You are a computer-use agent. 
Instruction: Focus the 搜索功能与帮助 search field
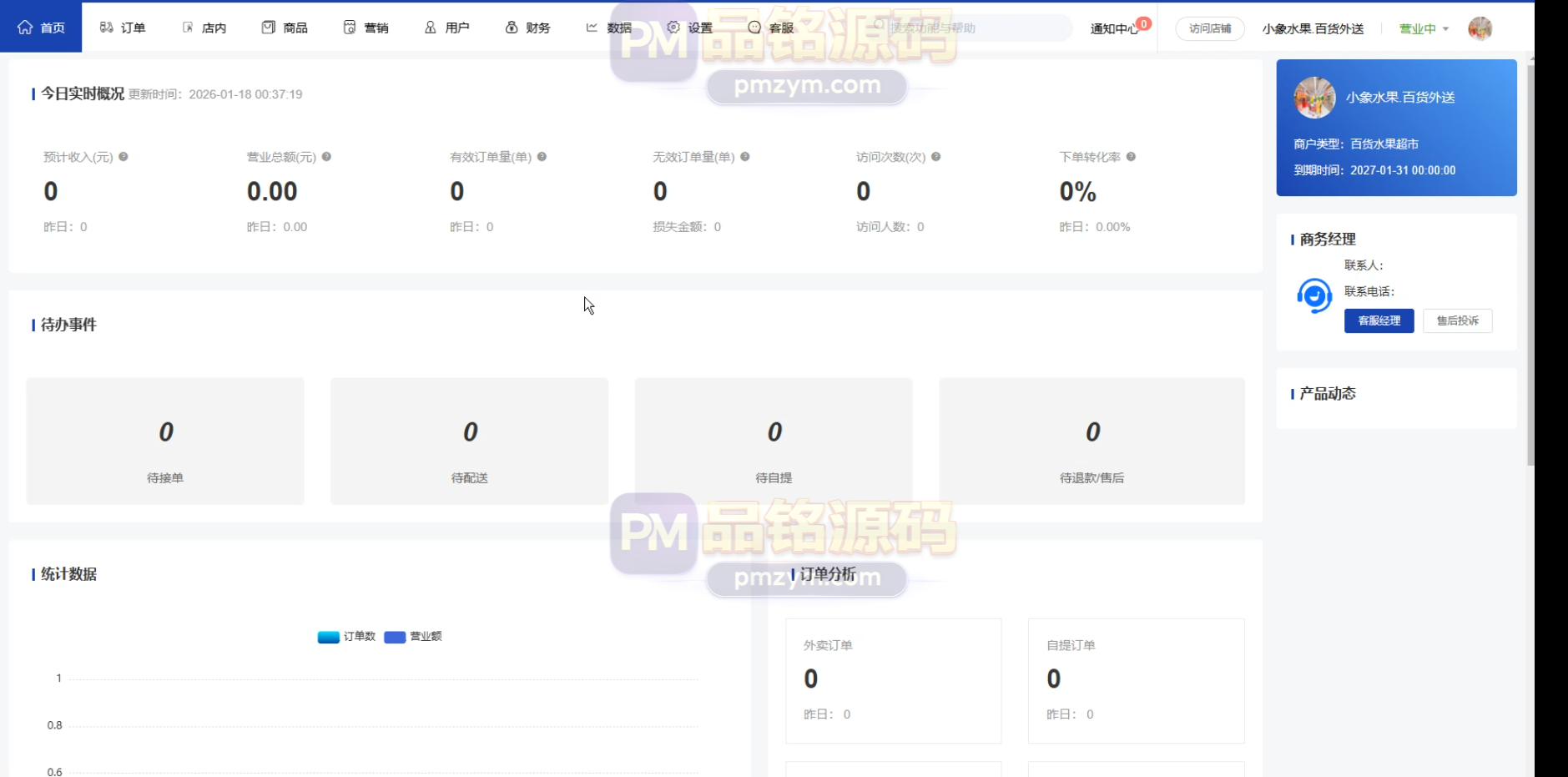click(x=968, y=28)
